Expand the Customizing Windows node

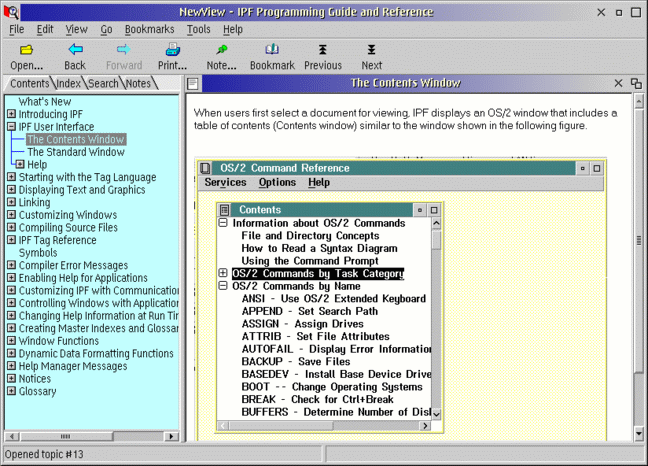pos(10,215)
